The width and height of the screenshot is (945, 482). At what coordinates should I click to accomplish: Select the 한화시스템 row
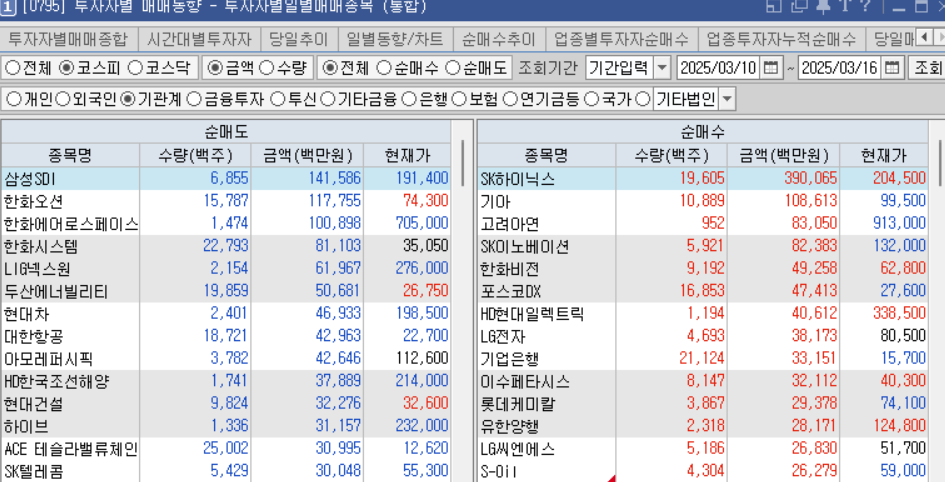(x=225, y=246)
